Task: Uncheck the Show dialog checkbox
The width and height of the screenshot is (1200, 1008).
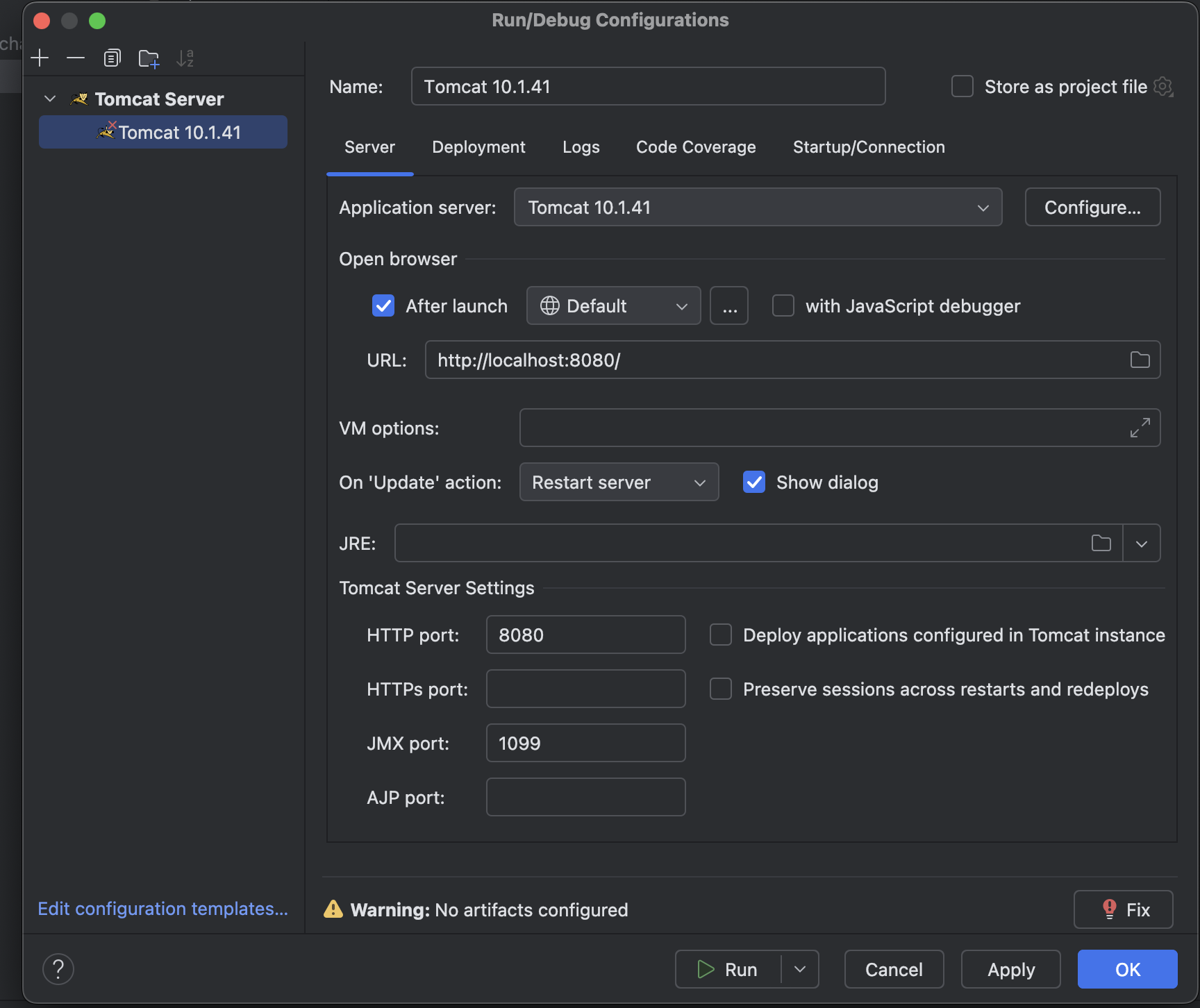Action: (754, 482)
